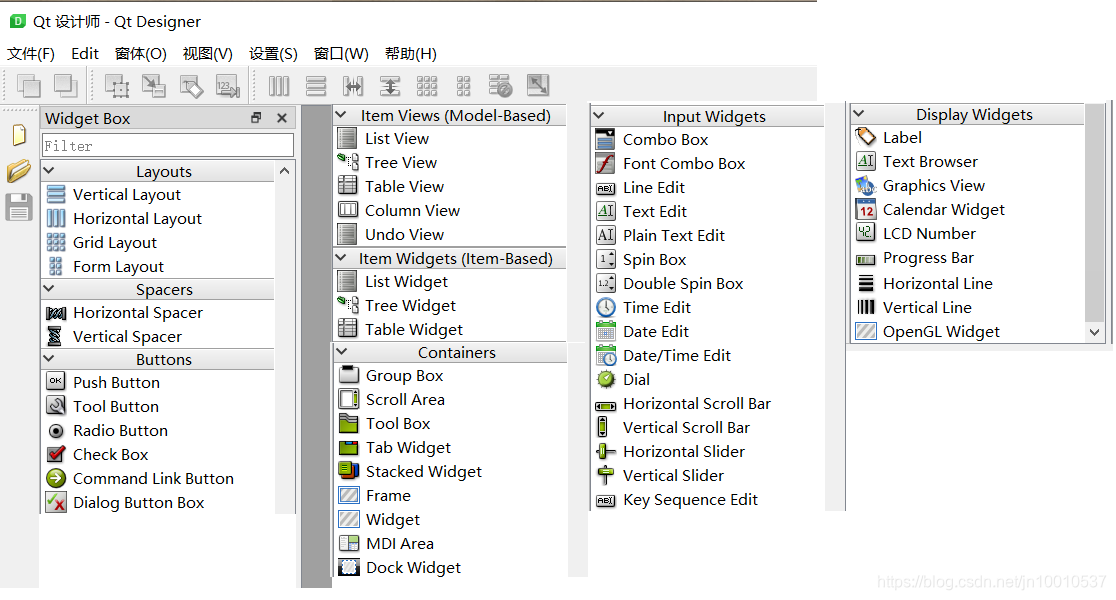Click the Edit Tab Order toolbar icon
Image resolution: width=1116 pixels, height=600 pixels.
pos(228,86)
